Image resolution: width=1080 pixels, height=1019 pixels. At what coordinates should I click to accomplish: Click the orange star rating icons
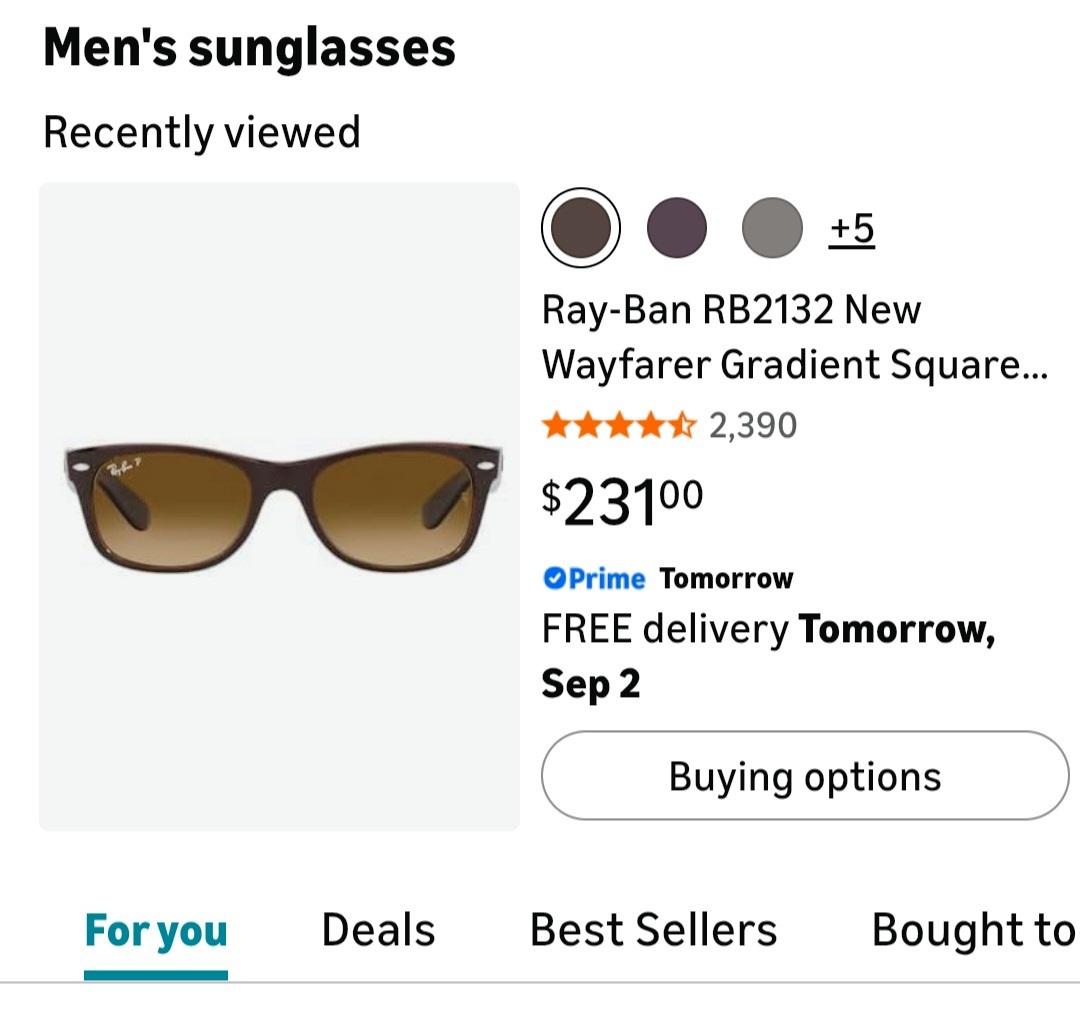(x=619, y=426)
